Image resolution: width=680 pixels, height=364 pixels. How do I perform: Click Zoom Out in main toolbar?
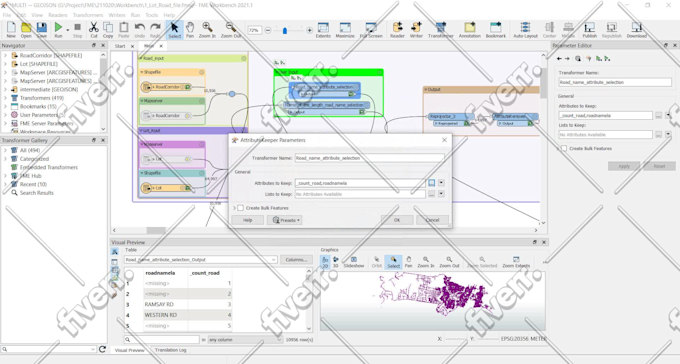(231, 30)
